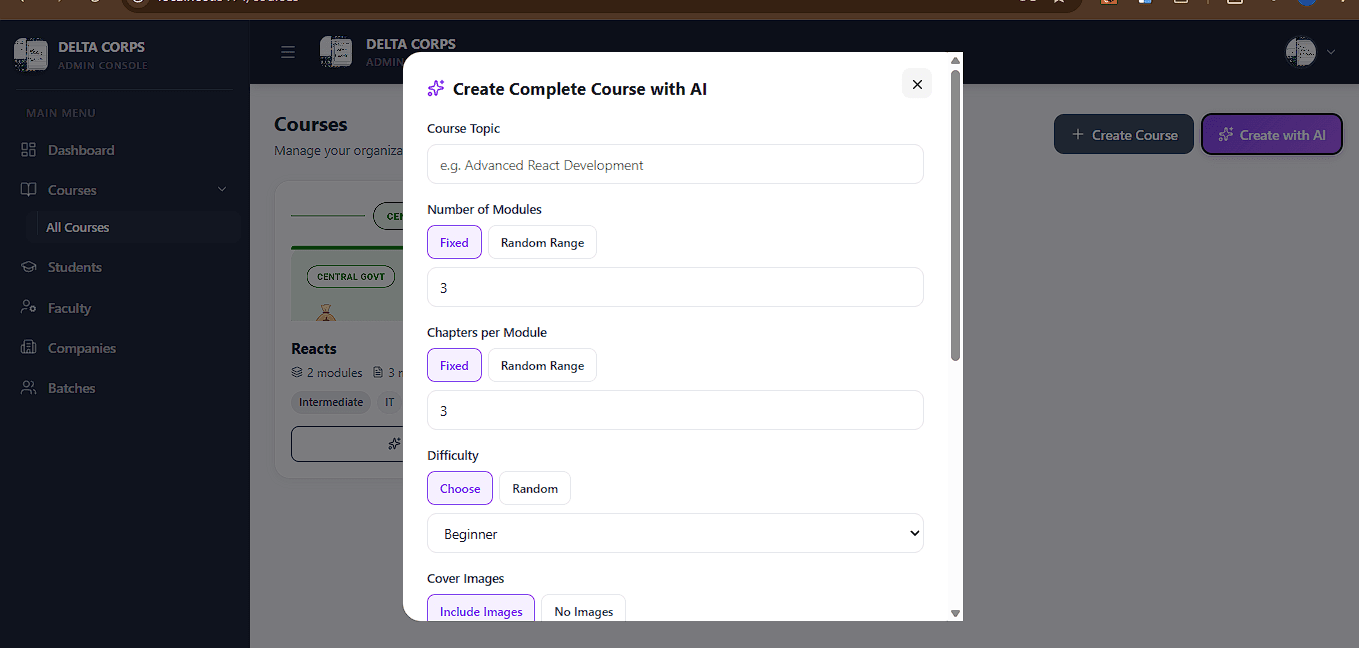Screen dimensions: 1359x648
Task: Open the hamburger menu in header
Action: 288,52
